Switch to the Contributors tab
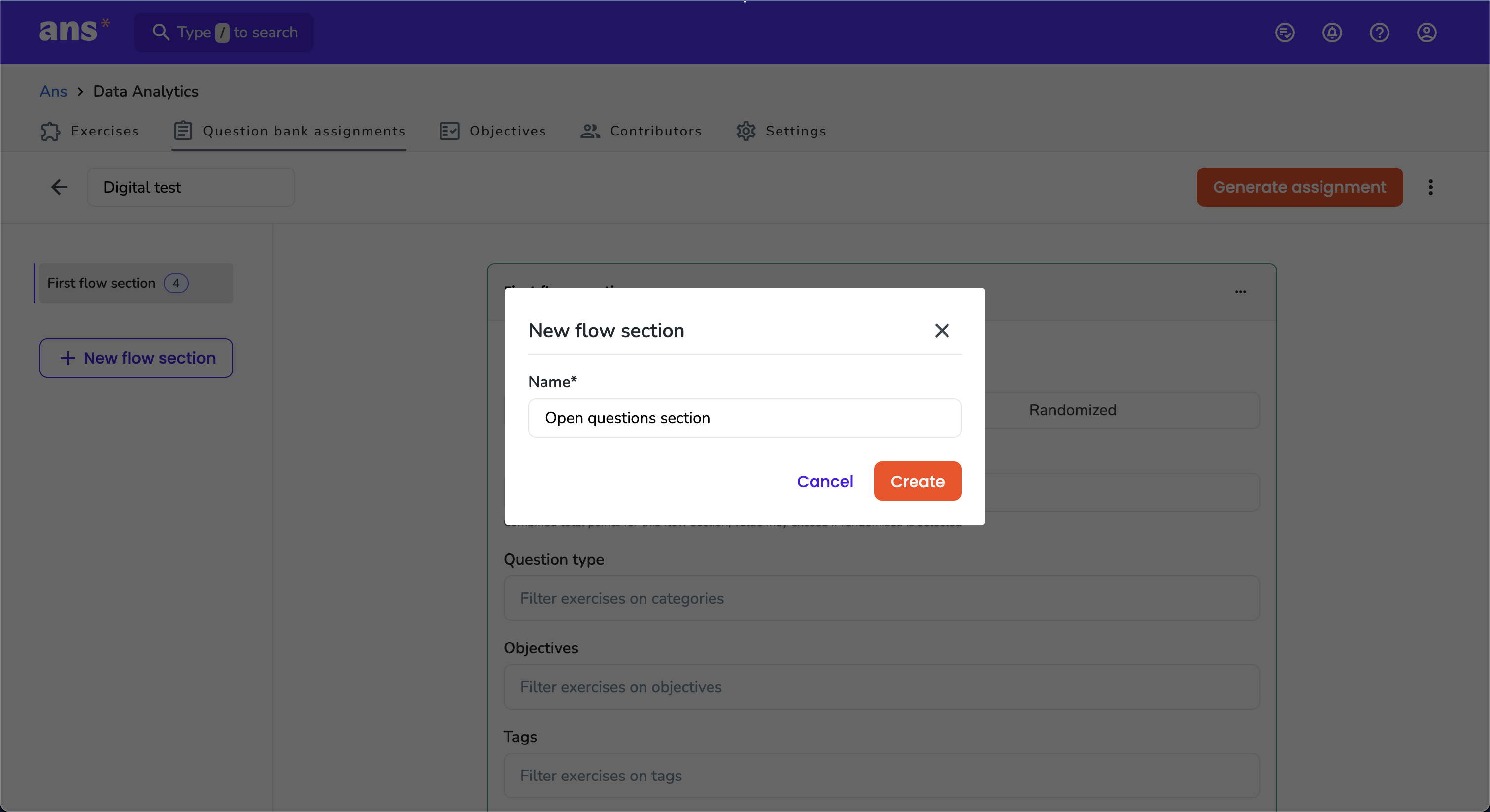Screen dimensions: 1490x812 [641, 131]
